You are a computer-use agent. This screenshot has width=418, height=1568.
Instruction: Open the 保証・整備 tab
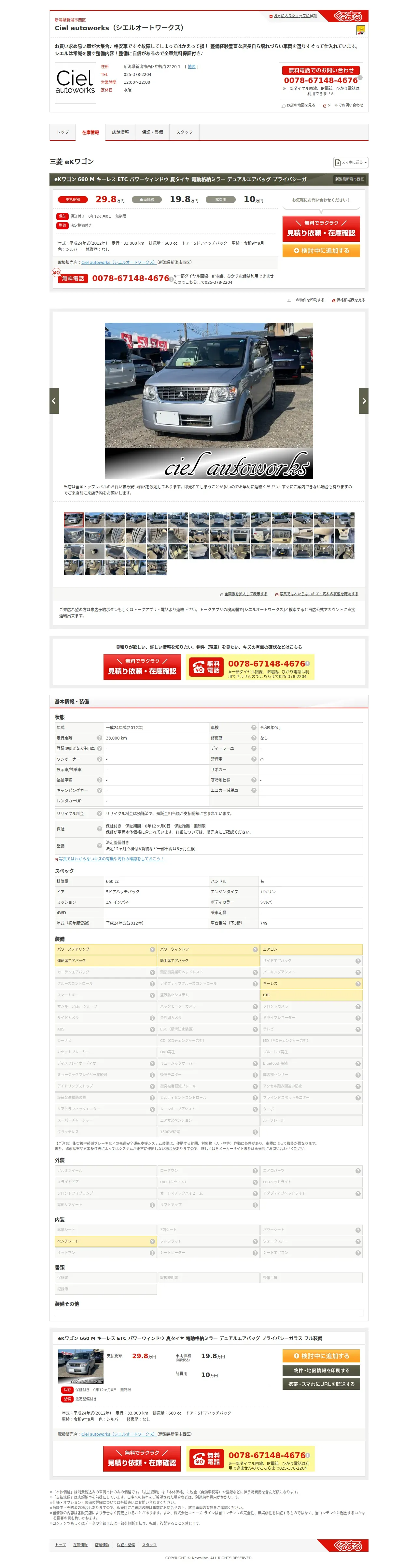[152, 132]
